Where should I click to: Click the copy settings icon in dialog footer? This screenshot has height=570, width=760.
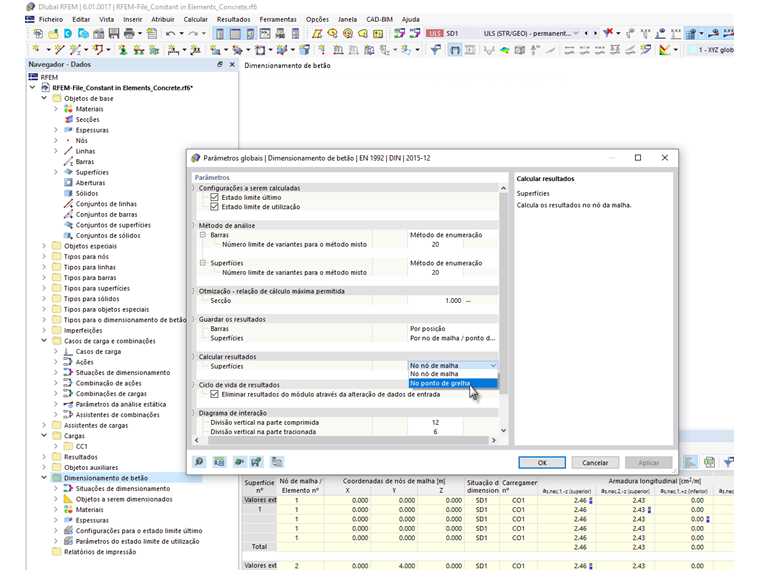pos(277,462)
